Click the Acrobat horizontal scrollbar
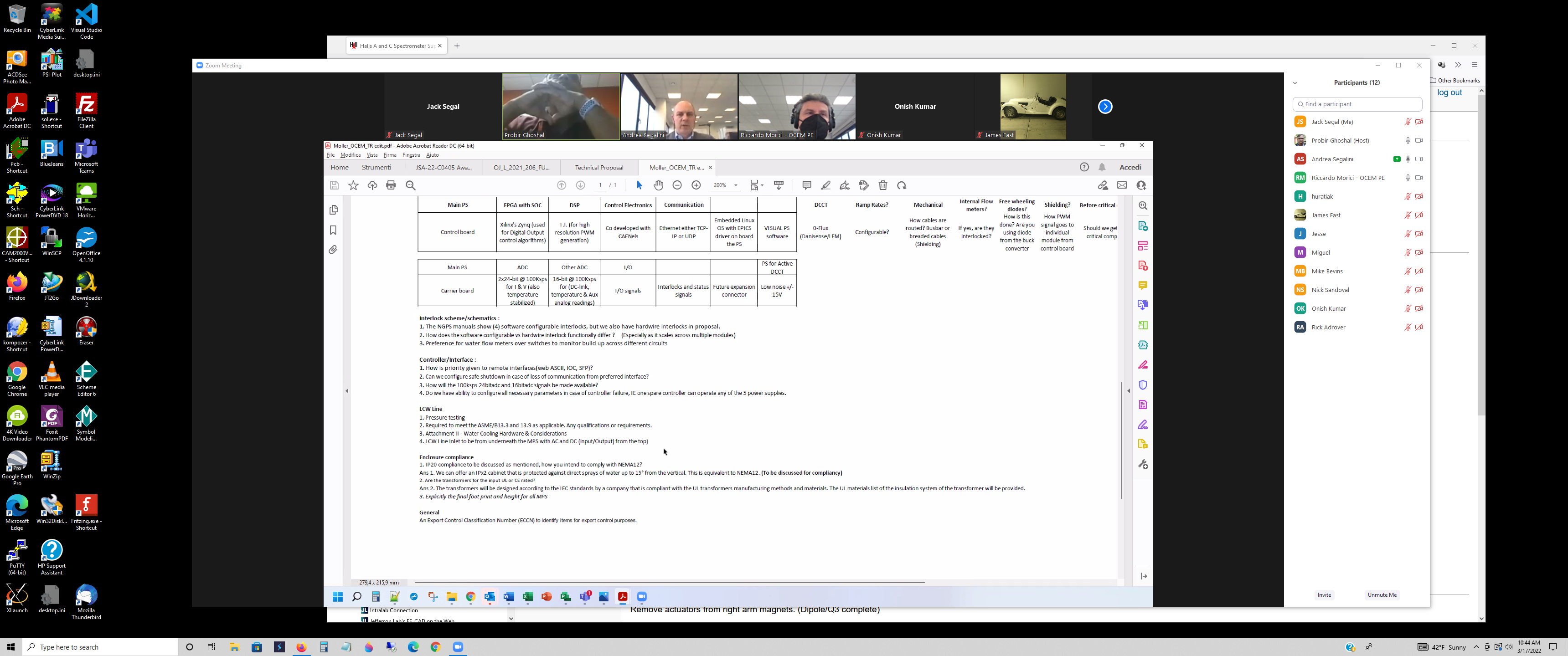Image resolution: width=1568 pixels, height=656 pixels. click(670, 582)
